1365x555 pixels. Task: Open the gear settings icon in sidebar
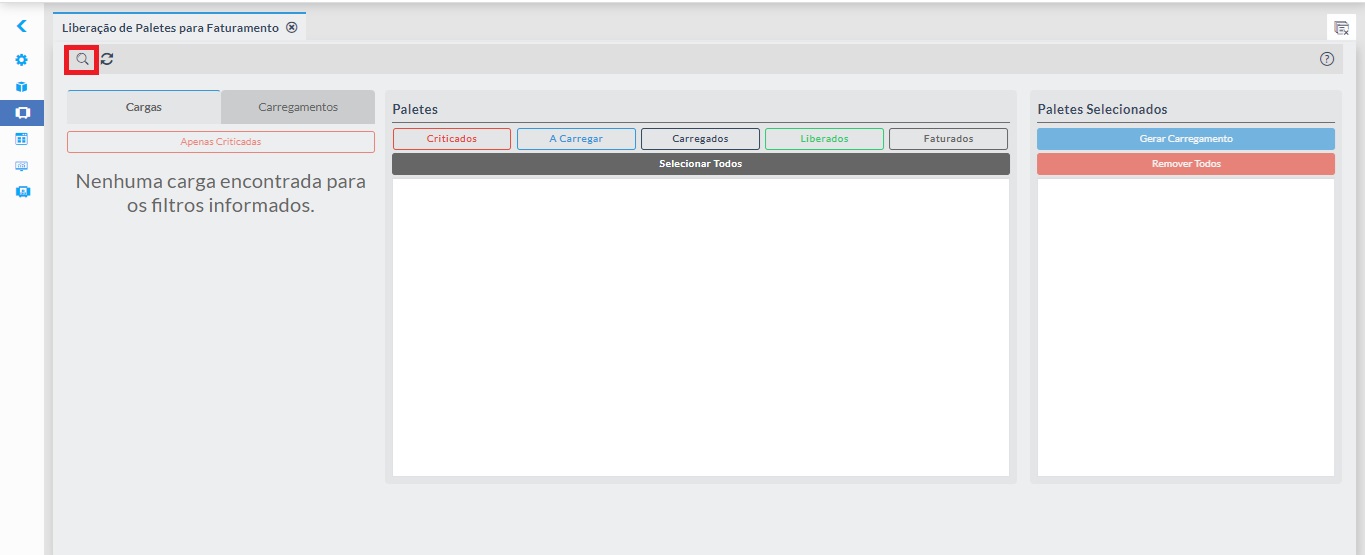tap(22, 60)
